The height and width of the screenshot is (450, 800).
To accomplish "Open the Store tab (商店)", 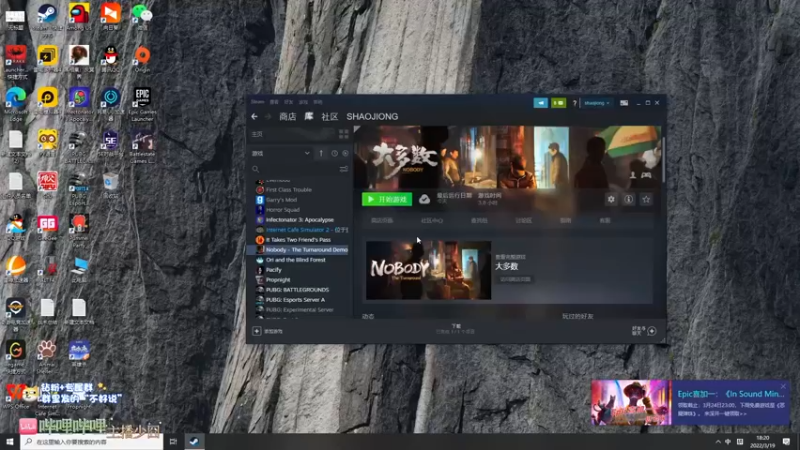I will click(x=287, y=117).
